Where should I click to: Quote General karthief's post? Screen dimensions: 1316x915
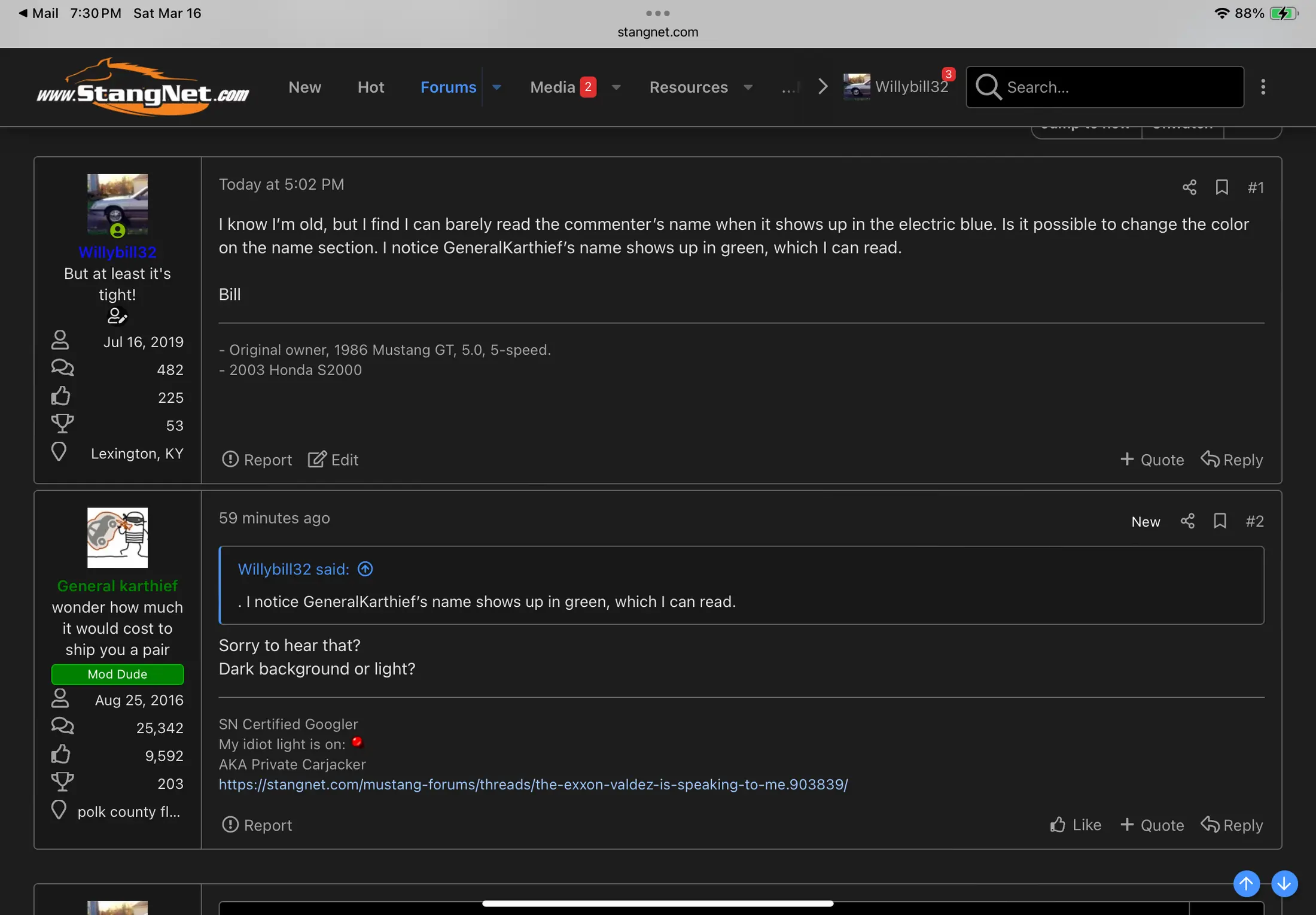point(1151,825)
